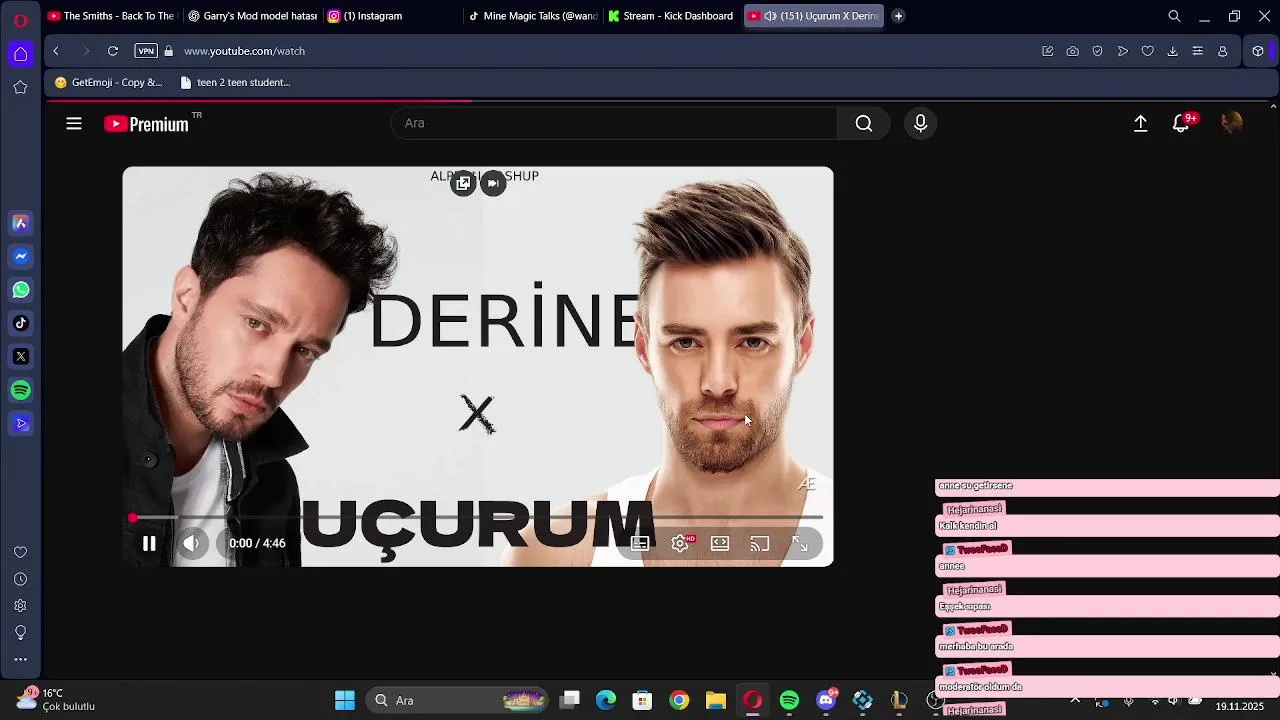This screenshot has height=720, width=1280.
Task: Switch to Mine Magic Talks TikTok tab
Action: (x=532, y=16)
